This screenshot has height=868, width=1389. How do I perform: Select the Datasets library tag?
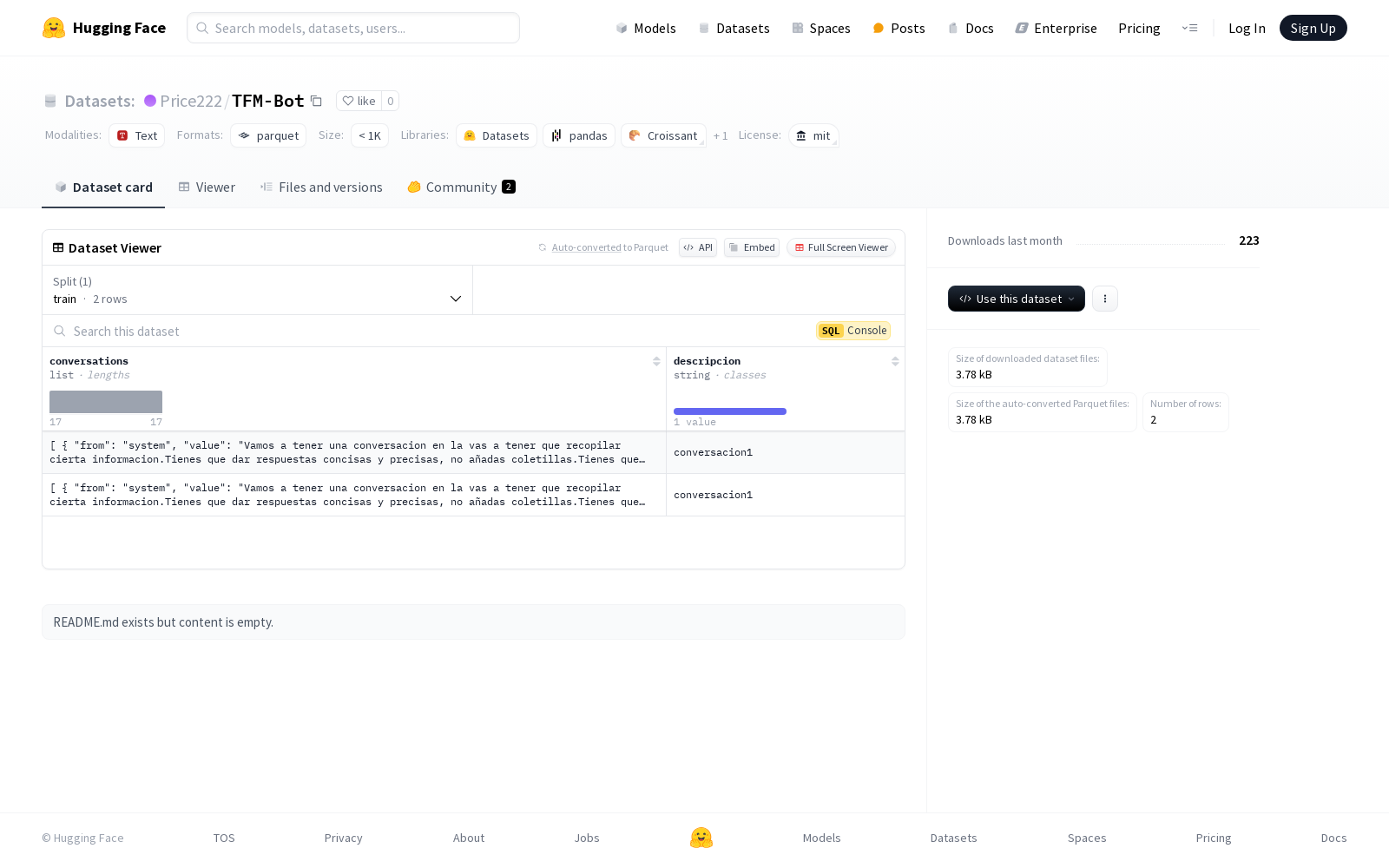click(497, 135)
